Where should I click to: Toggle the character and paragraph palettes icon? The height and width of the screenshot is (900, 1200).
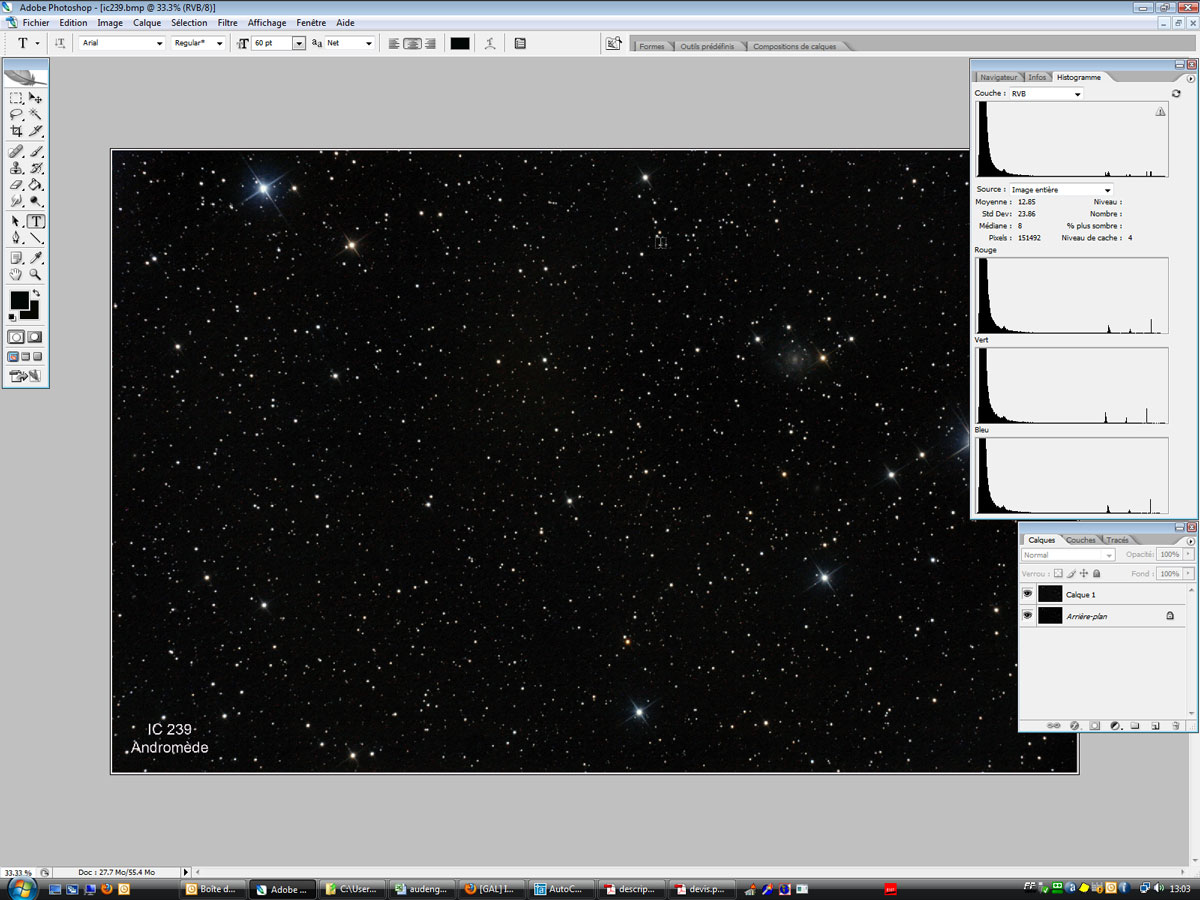point(520,43)
